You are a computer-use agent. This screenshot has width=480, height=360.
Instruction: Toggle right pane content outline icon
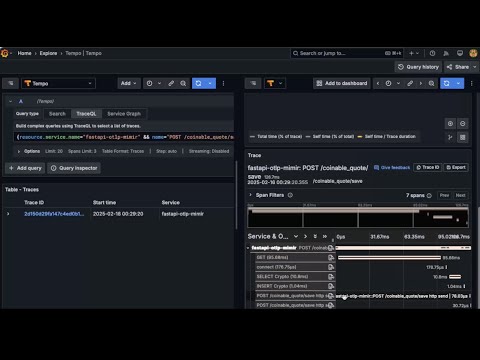253,83
